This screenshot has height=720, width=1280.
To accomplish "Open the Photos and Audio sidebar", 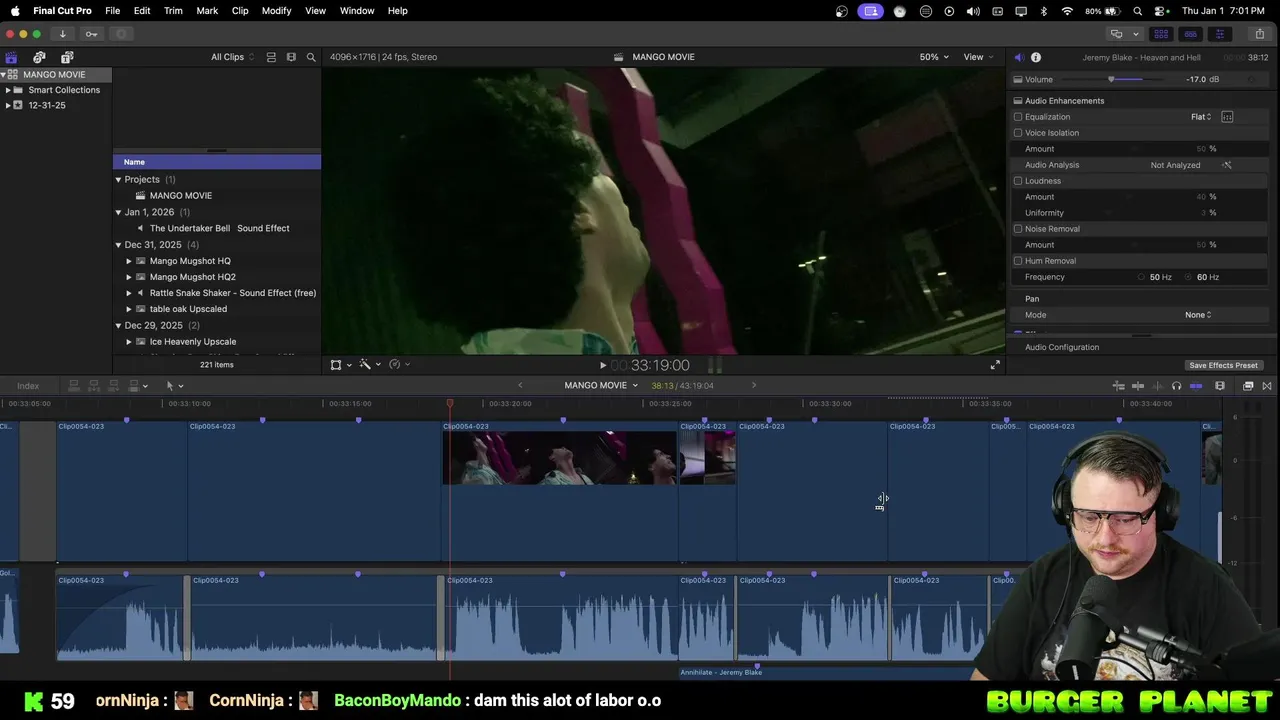I will [x=39, y=57].
